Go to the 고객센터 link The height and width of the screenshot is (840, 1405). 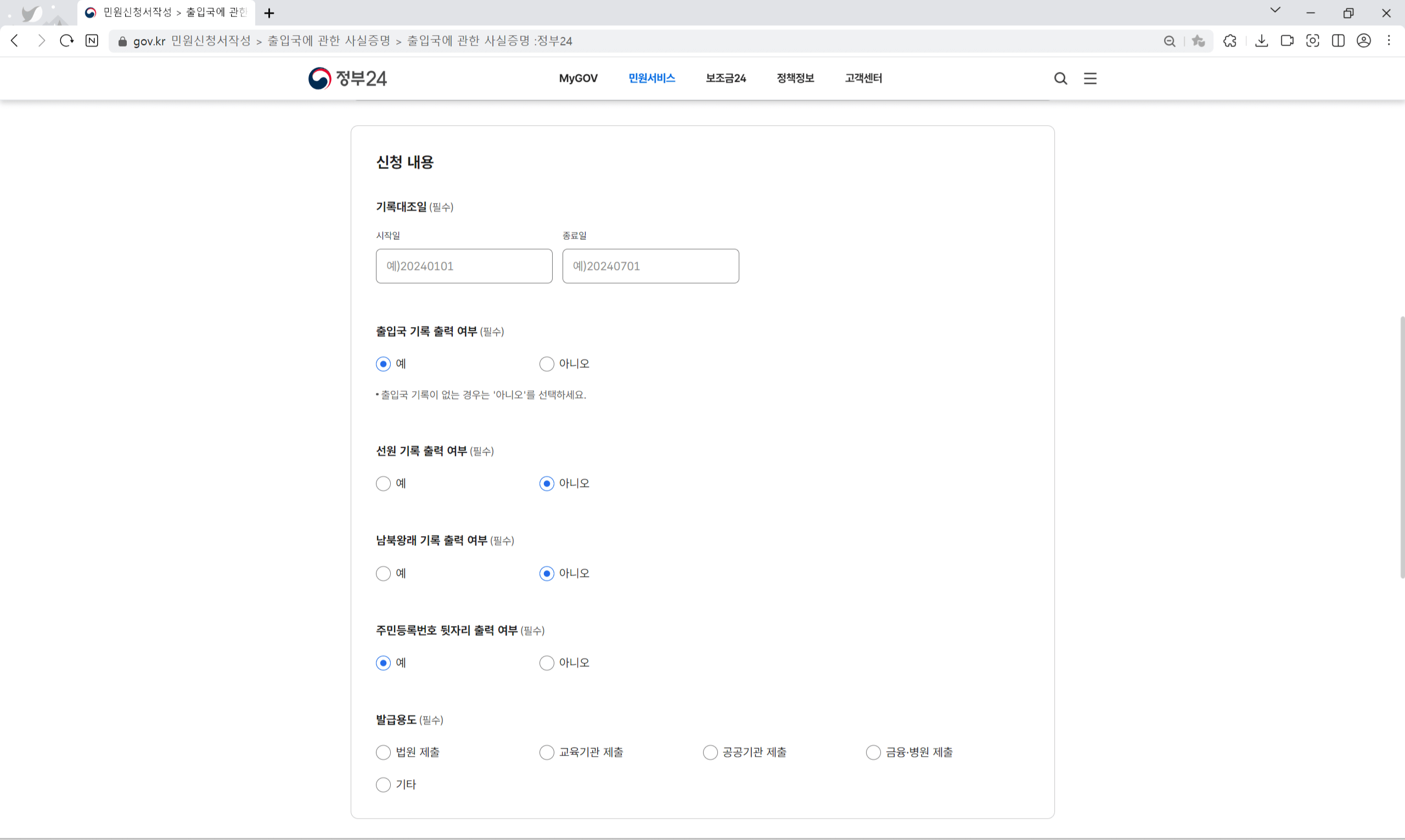point(863,78)
